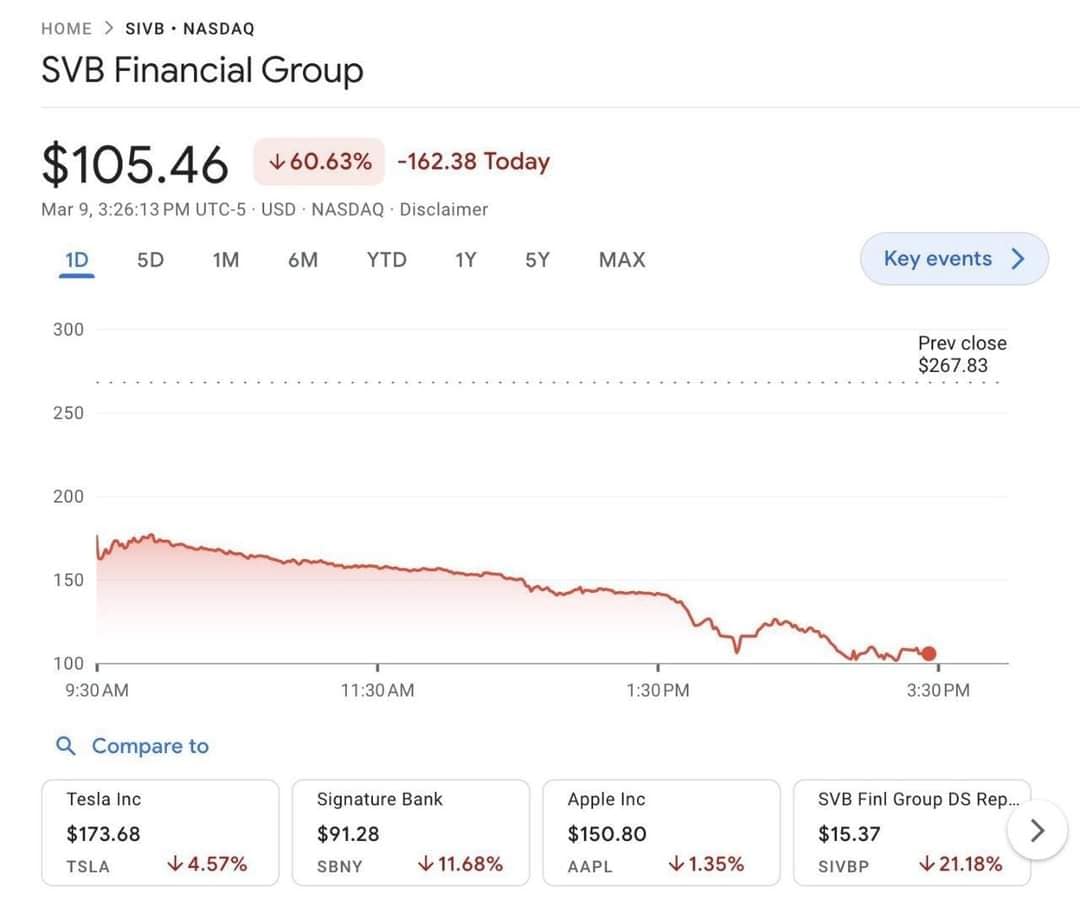The height and width of the screenshot is (905, 1080).
Task: Open the Disclaimer link
Action: pos(443,209)
